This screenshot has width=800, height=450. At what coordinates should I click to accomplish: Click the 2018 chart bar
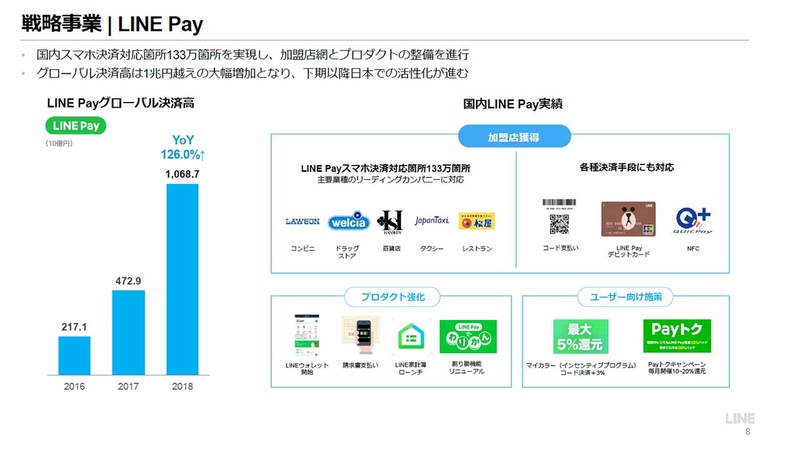click(183, 280)
